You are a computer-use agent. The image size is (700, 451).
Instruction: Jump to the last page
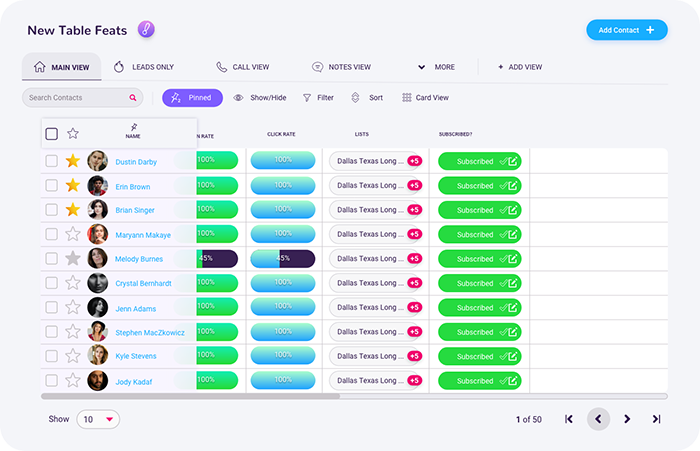(x=656, y=419)
